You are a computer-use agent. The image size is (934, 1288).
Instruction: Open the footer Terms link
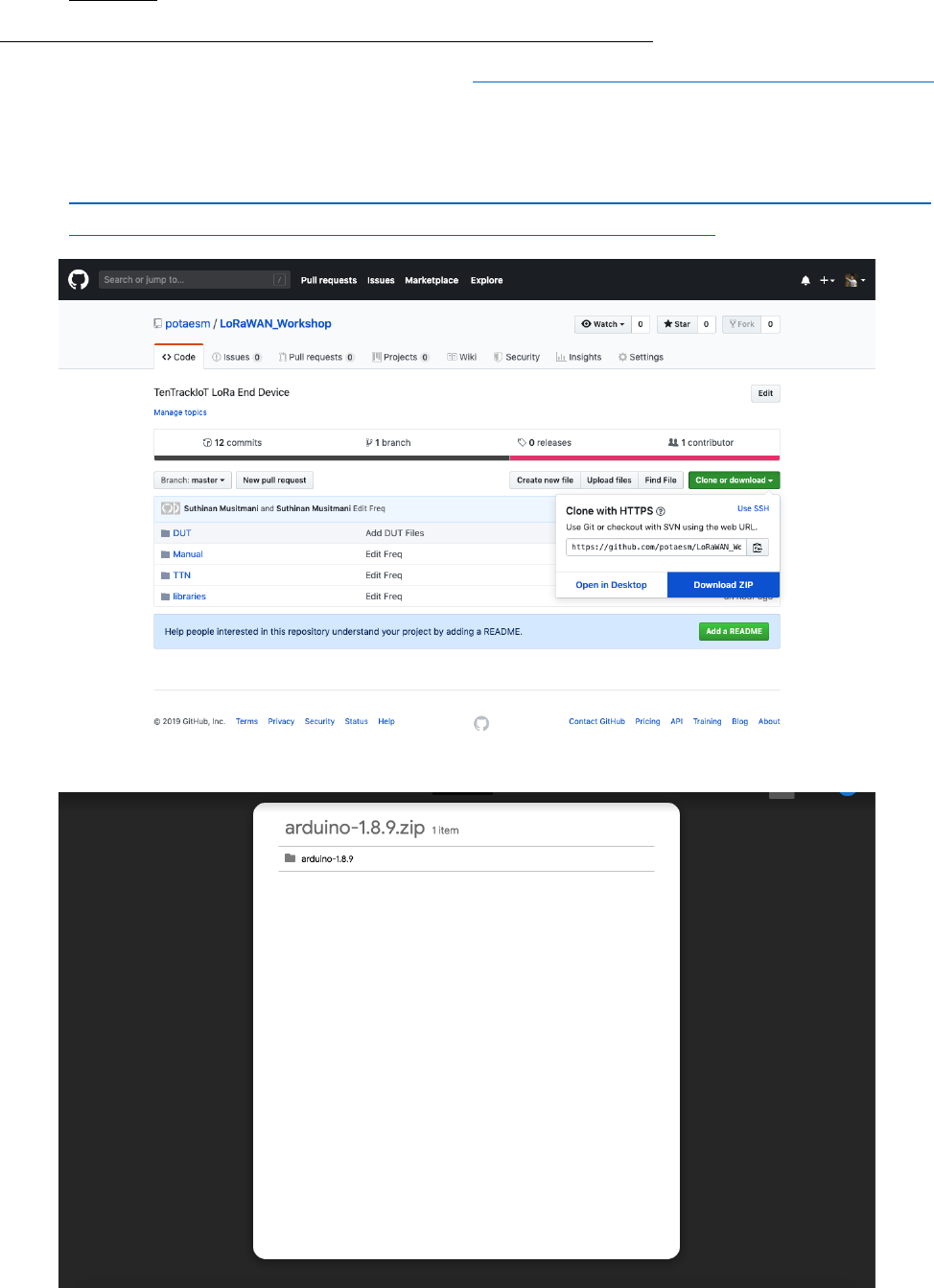[246, 721]
